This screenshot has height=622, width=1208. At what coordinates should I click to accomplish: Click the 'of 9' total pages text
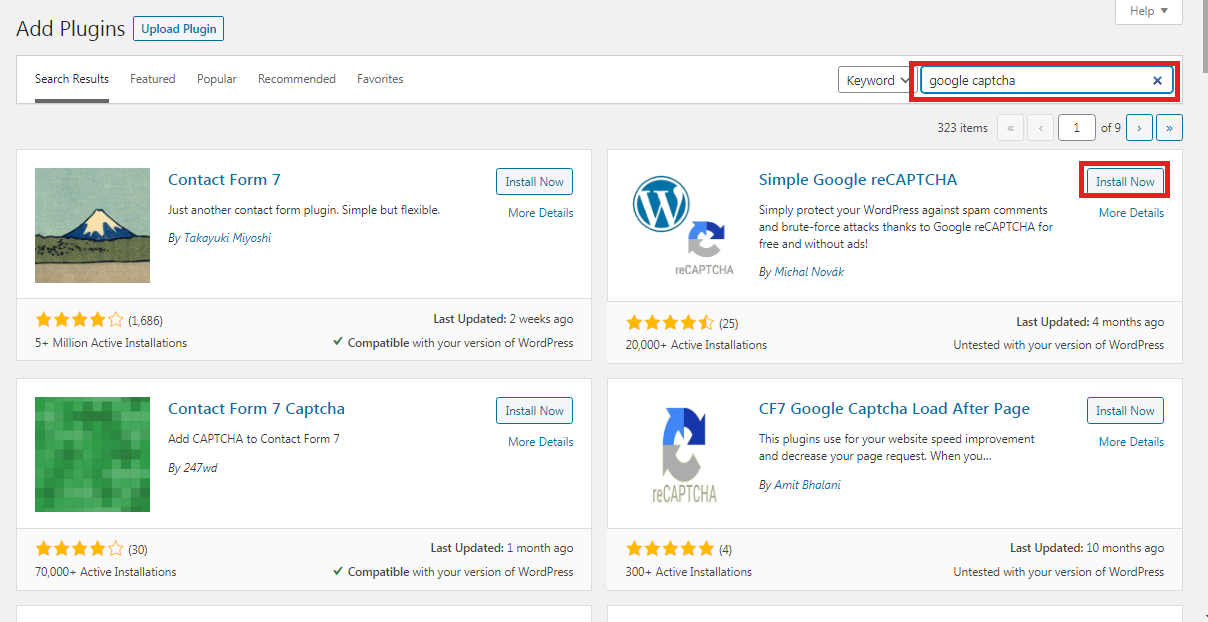(x=1111, y=128)
